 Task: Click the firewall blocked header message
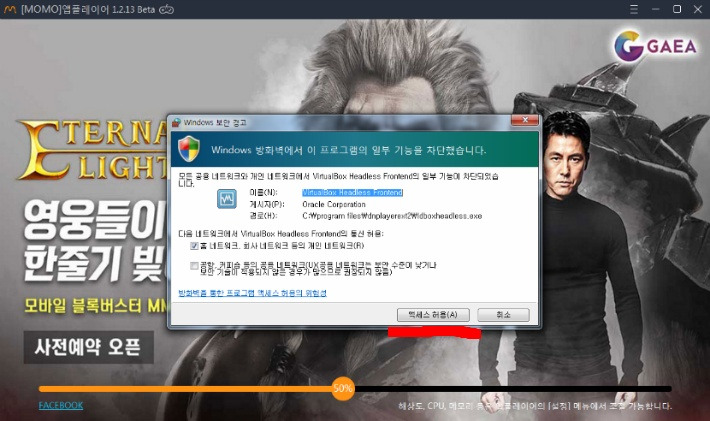[349, 150]
